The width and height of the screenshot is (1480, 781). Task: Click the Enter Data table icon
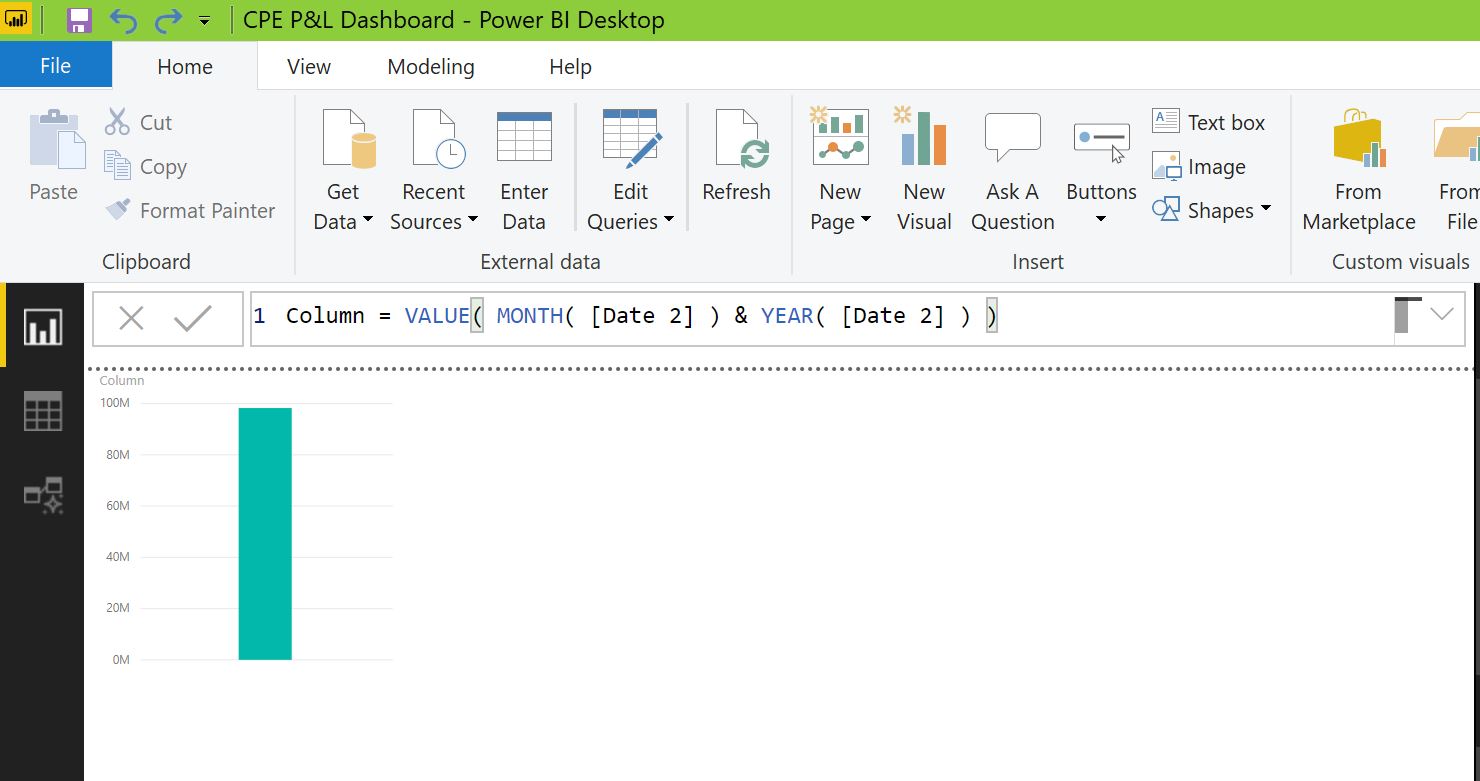click(x=524, y=137)
